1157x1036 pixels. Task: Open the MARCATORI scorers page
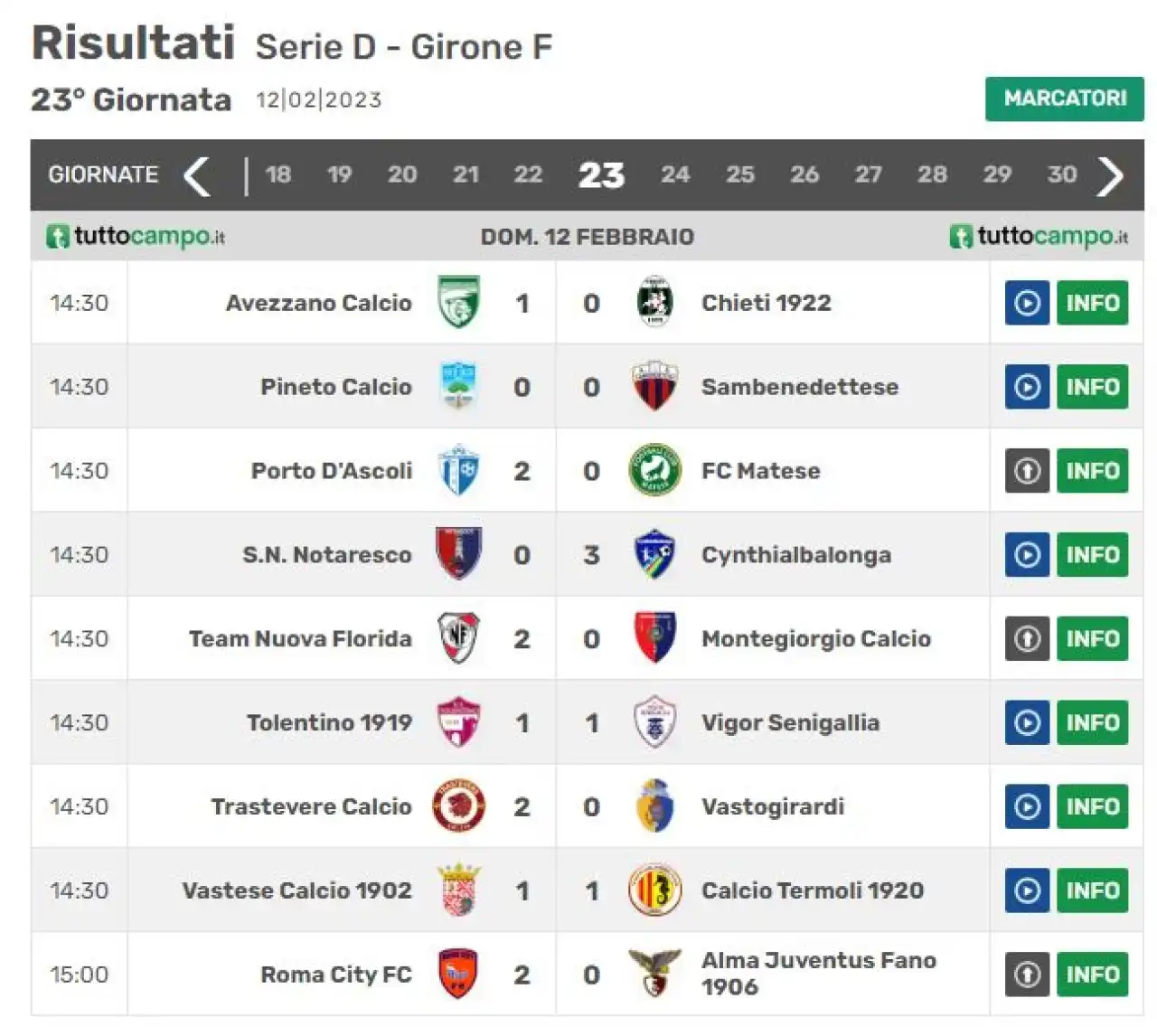[1065, 99]
